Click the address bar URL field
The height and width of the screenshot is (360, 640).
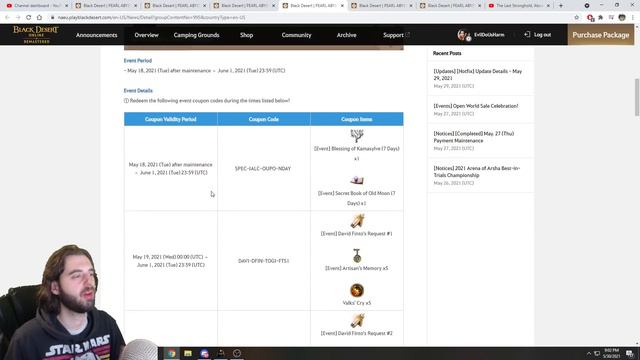coord(310,18)
